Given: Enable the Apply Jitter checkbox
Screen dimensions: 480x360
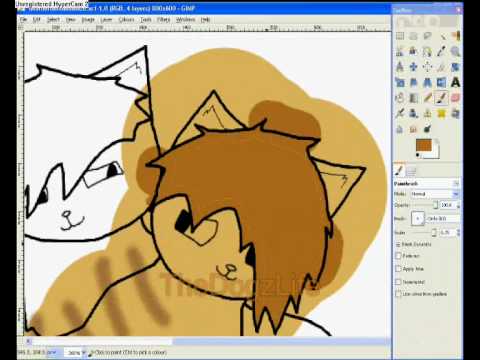Looking at the screenshot, I should click(398, 269).
